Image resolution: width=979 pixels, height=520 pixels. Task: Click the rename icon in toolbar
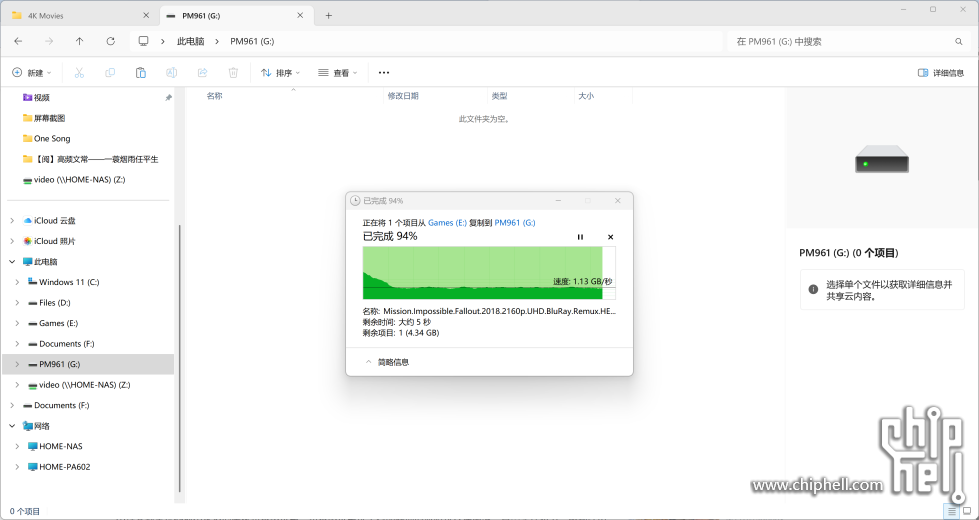click(171, 73)
